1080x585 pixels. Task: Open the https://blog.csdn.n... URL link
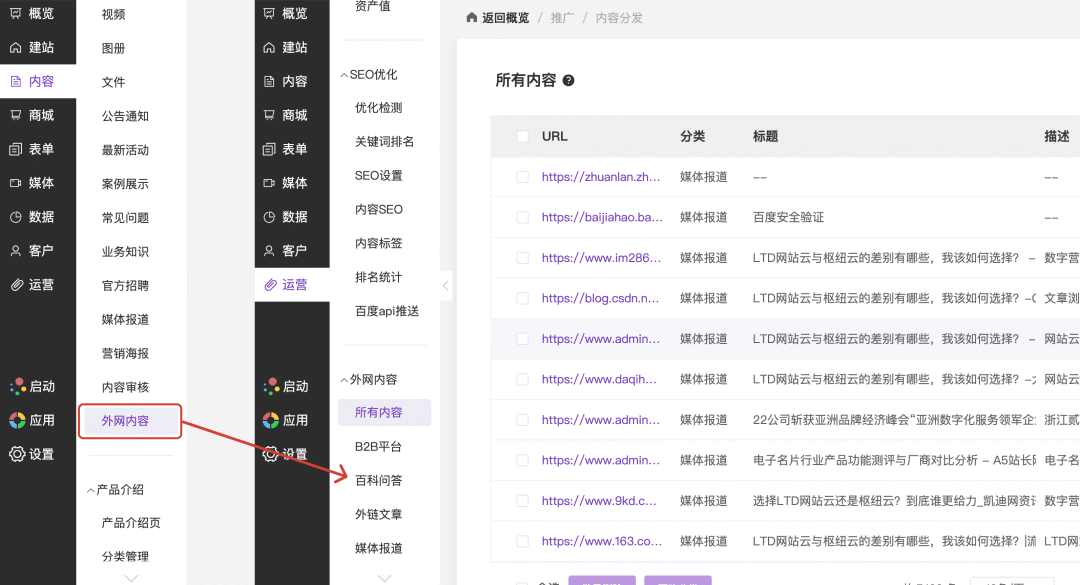point(600,298)
